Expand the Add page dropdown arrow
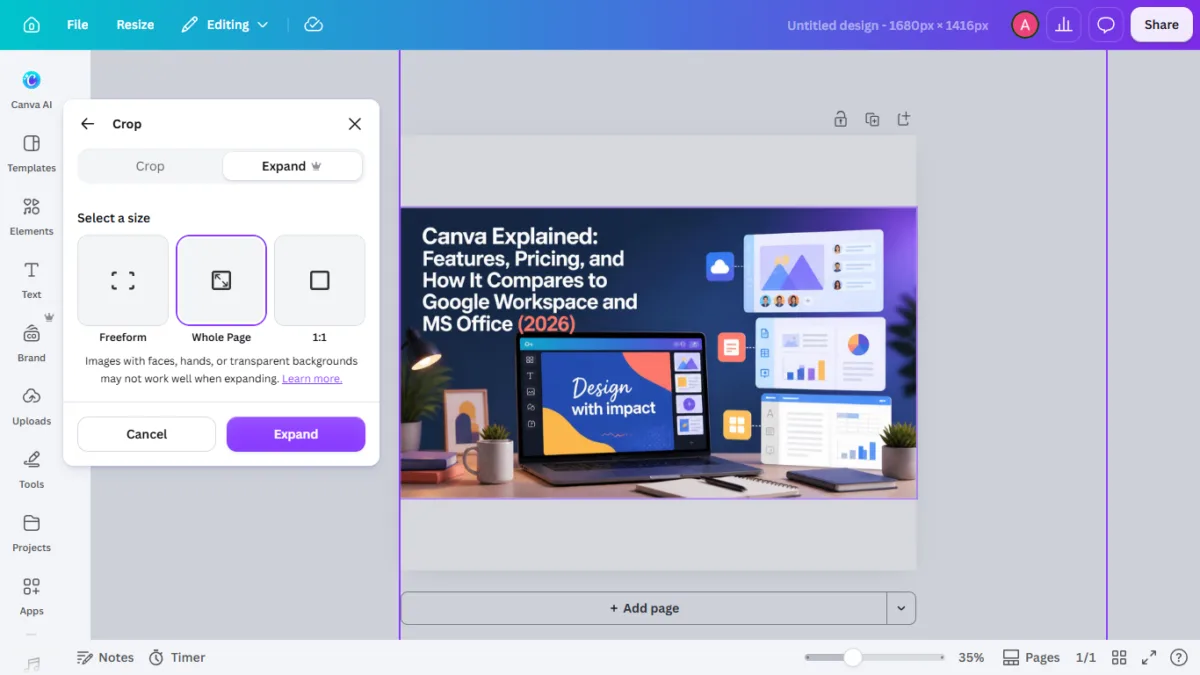This screenshot has width=1200, height=675. point(901,608)
